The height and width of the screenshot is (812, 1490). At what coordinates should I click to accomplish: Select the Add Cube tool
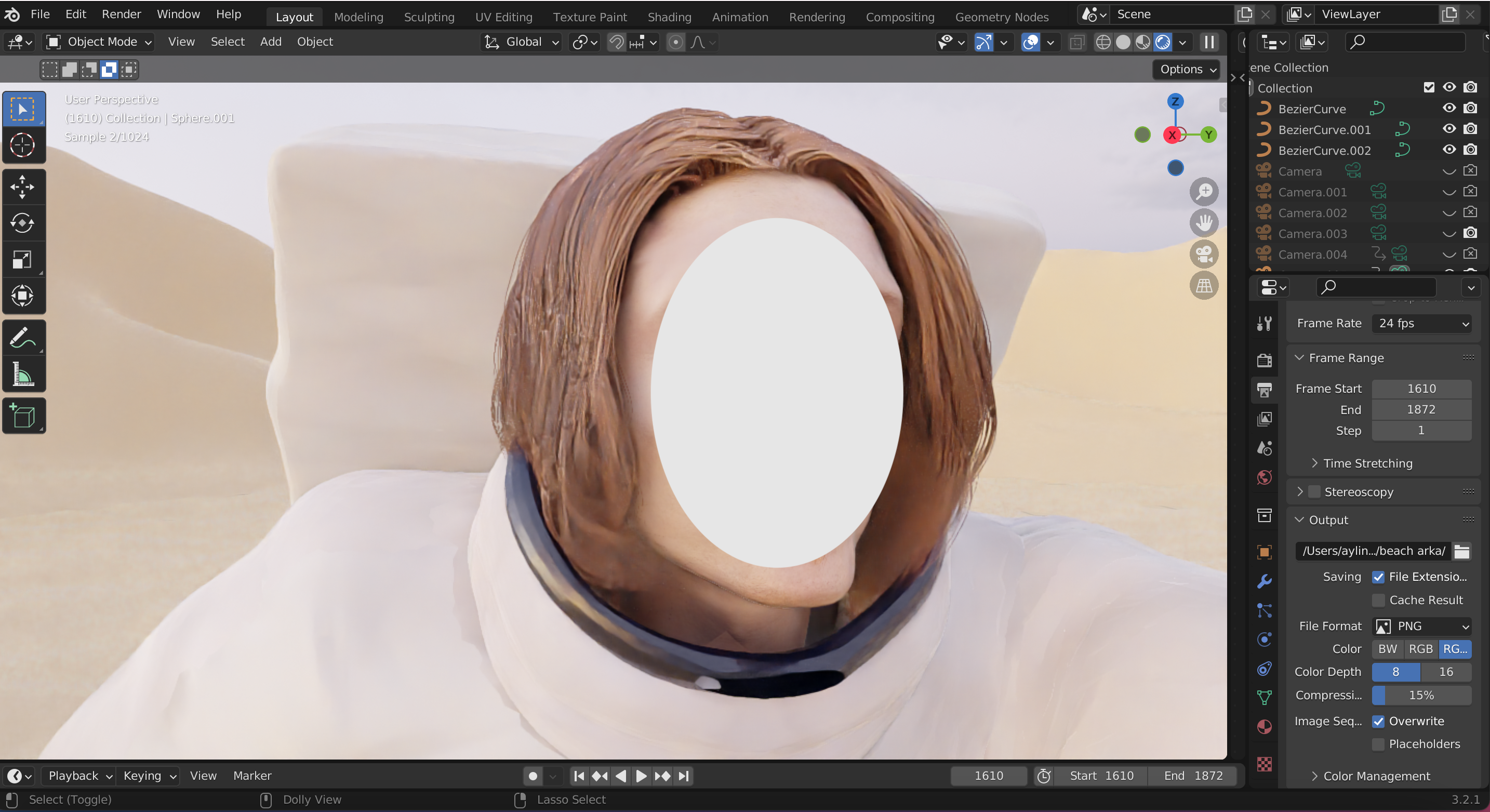pyautogui.click(x=23, y=416)
